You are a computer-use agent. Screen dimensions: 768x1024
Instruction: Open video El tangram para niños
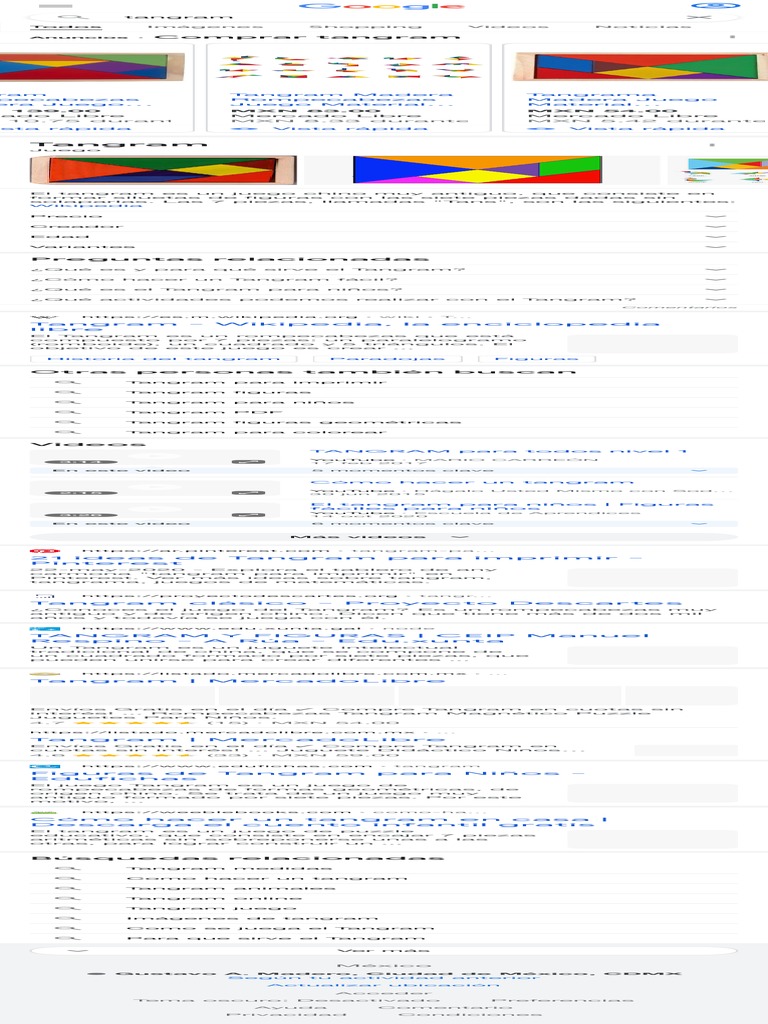coord(512,506)
